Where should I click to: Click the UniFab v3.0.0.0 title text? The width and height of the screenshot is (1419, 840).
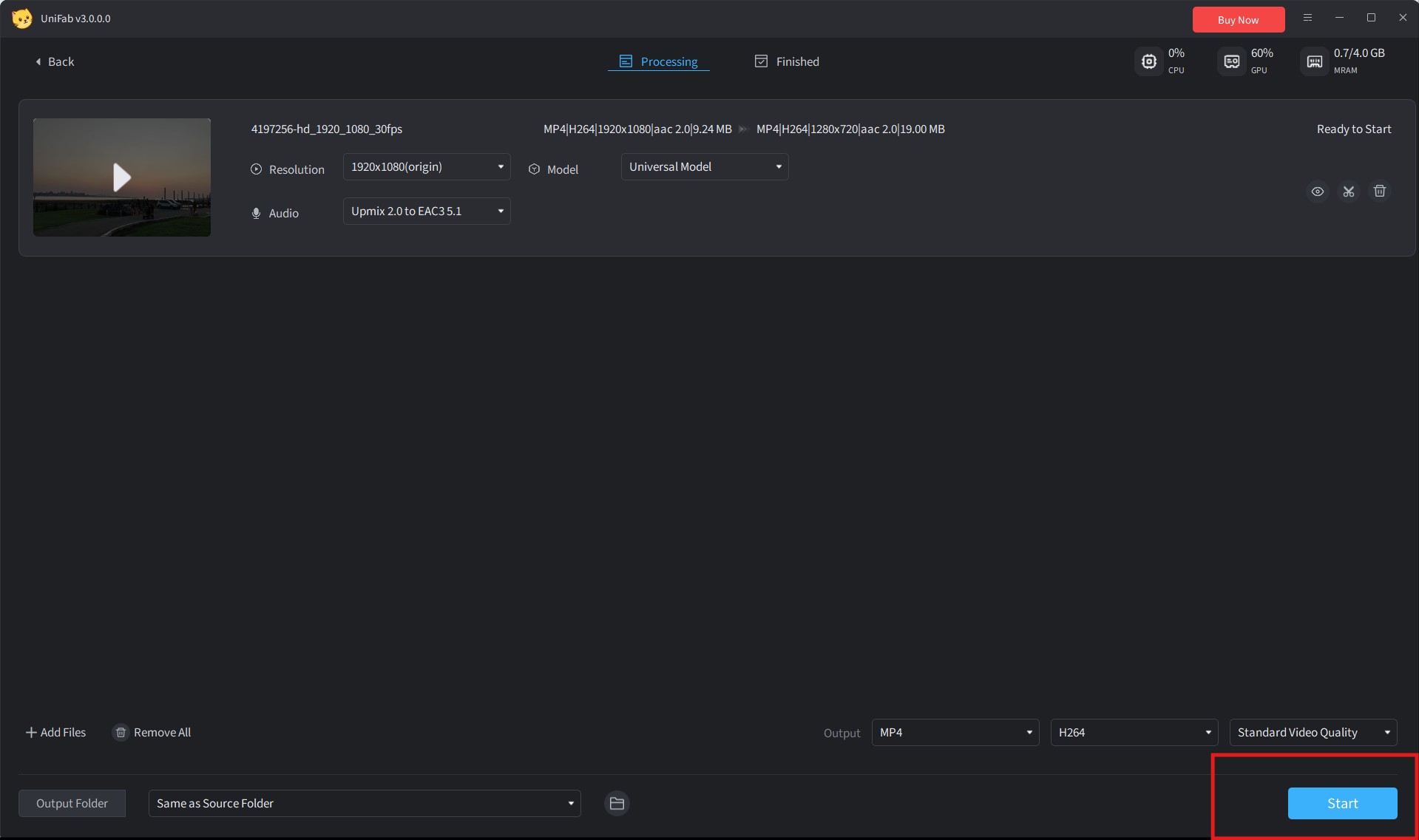point(75,18)
